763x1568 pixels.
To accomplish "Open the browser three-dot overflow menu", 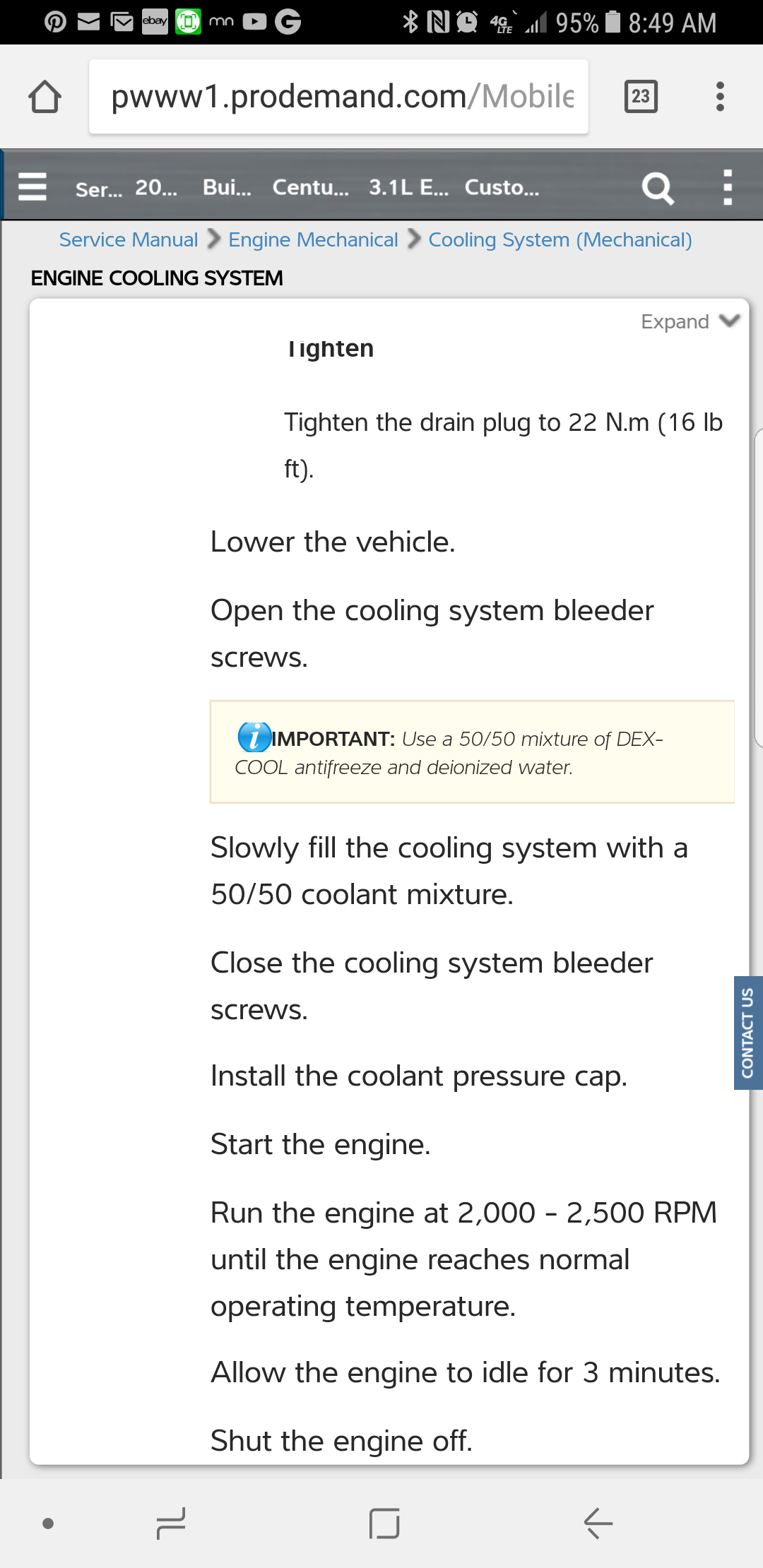I will (720, 96).
